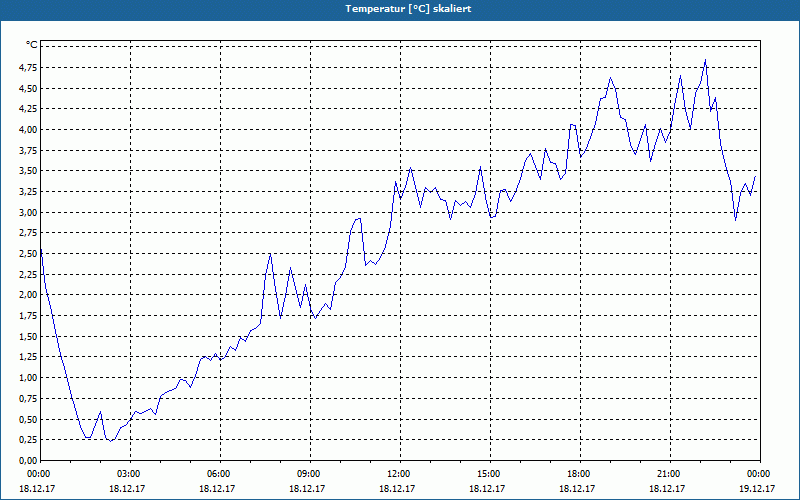The height and width of the screenshot is (500, 800).
Task: Click the 3,00 y-axis value
Action: 29,212
